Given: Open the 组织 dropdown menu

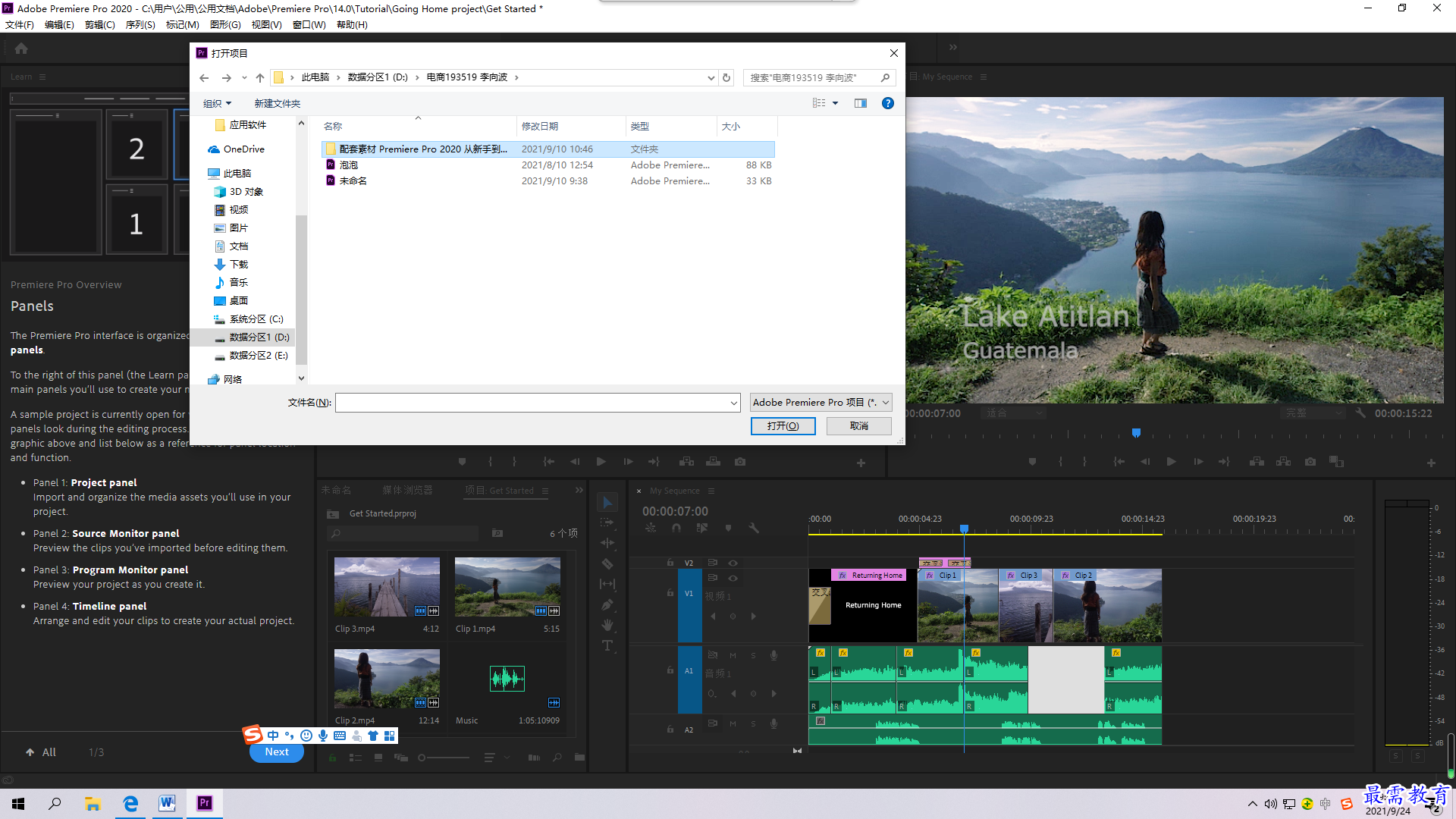Looking at the screenshot, I should 217,103.
